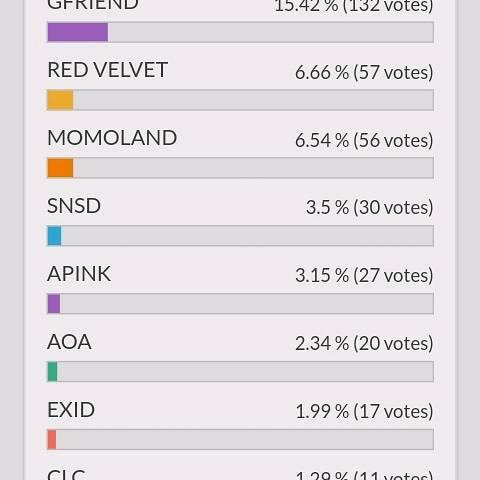This screenshot has height=480, width=480.
Task: Click the 3.15 % (27 votes) result text
Action: click(x=364, y=275)
